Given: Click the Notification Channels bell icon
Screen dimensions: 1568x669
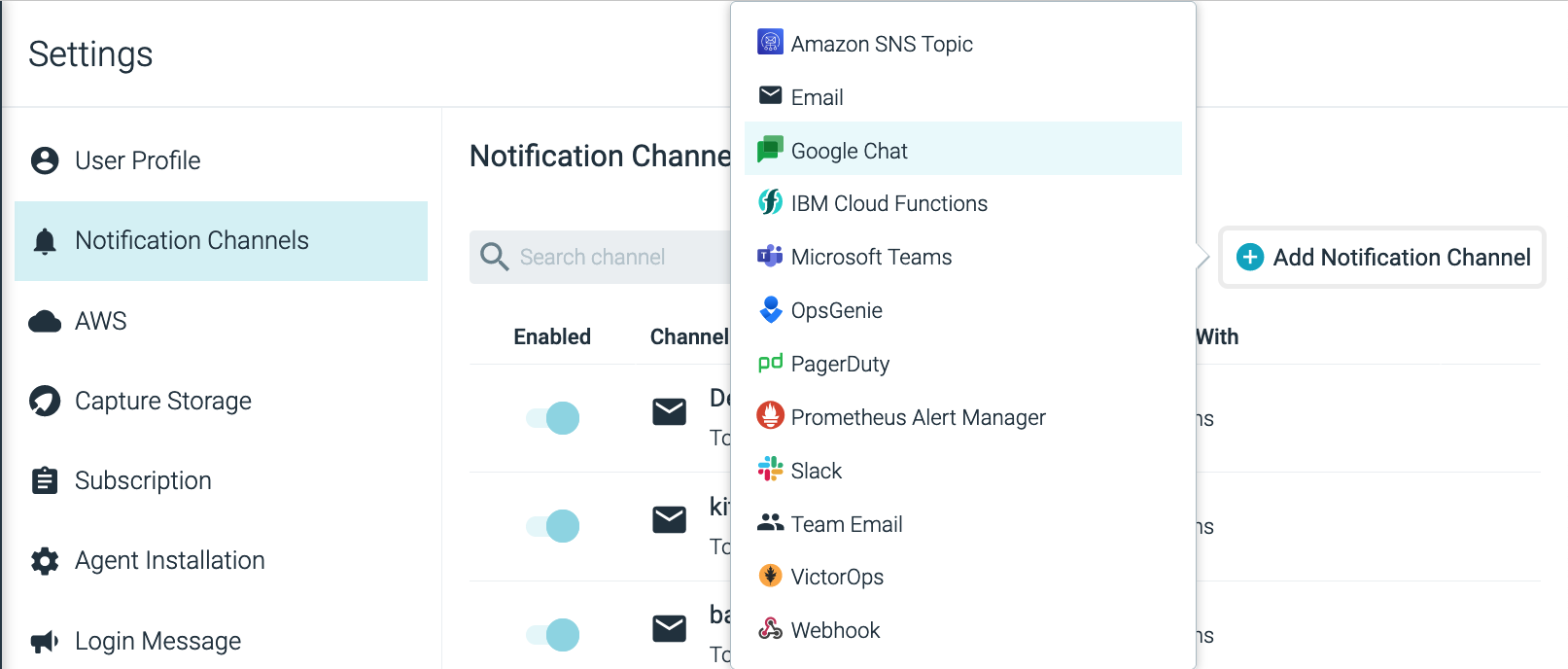Looking at the screenshot, I should point(45,241).
